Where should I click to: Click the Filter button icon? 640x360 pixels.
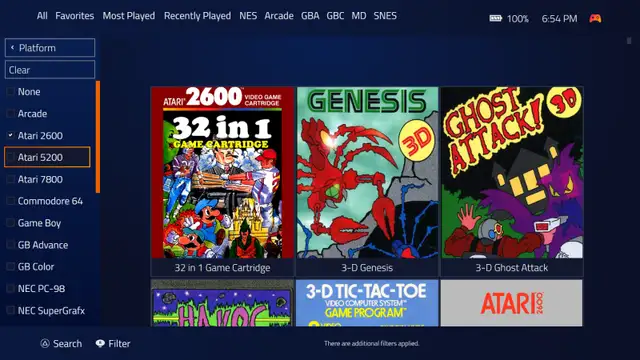point(100,344)
